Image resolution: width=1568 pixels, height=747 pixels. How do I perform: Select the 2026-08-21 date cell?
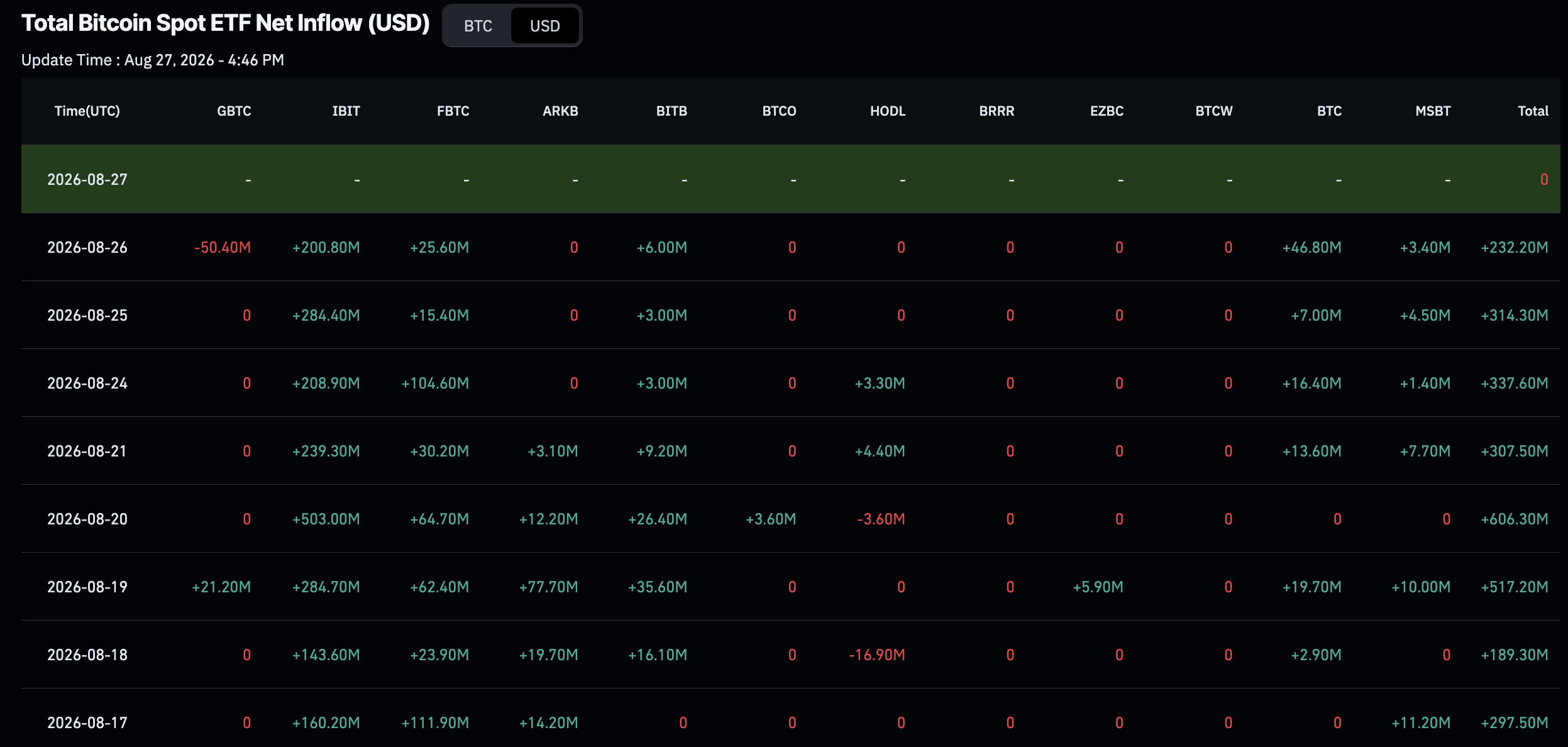(87, 451)
